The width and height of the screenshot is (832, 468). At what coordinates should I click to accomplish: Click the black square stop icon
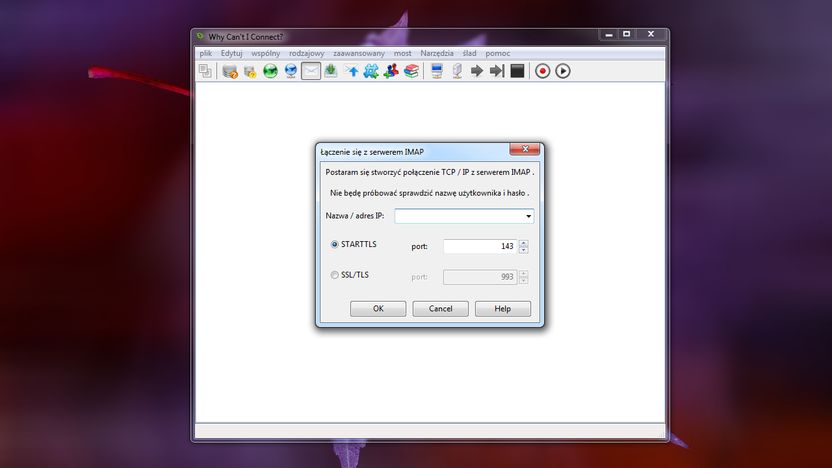click(517, 71)
